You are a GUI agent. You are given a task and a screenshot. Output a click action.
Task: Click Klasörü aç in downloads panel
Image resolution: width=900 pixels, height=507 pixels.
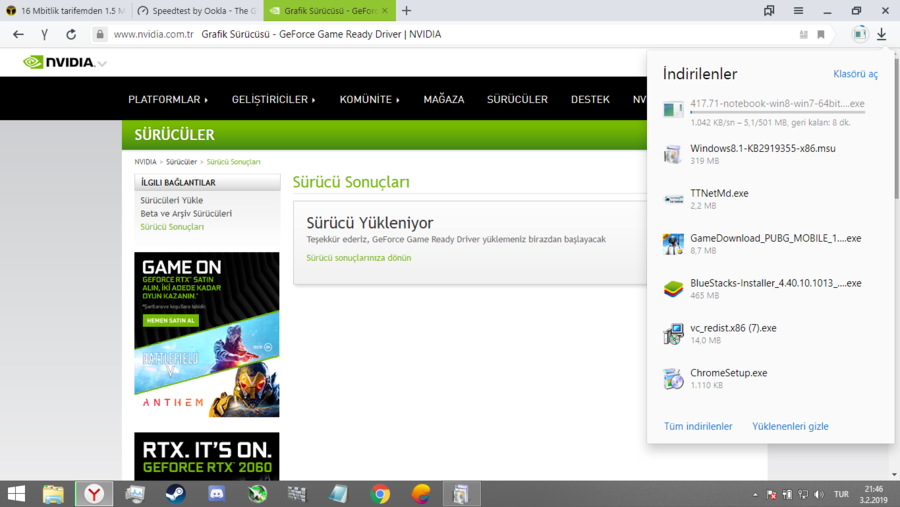click(x=855, y=74)
